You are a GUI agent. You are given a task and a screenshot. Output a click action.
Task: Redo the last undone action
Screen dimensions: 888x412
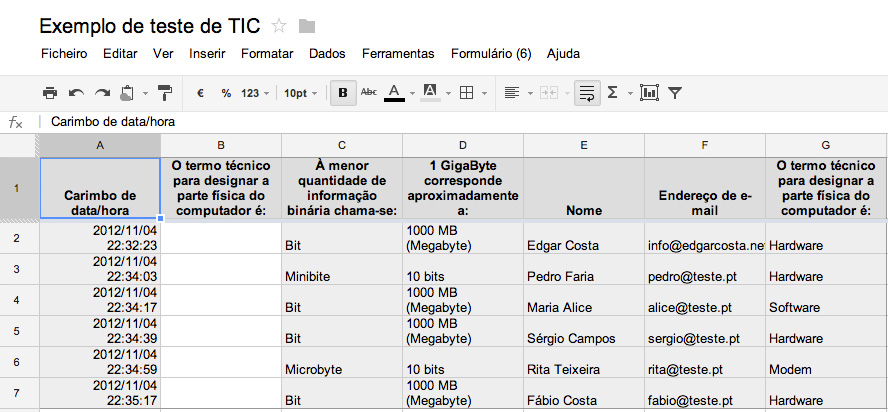(101, 93)
